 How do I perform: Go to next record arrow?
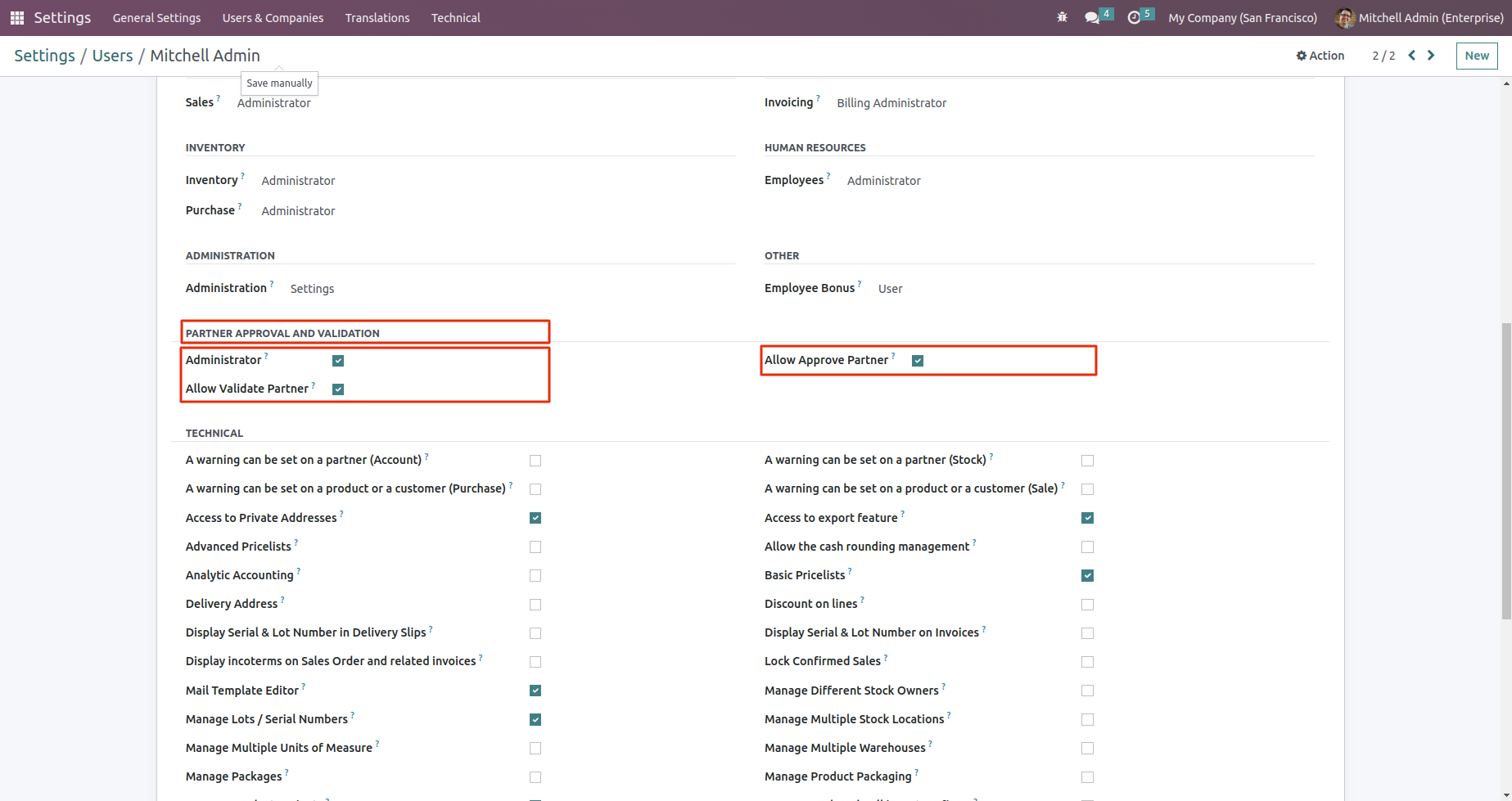click(1431, 55)
